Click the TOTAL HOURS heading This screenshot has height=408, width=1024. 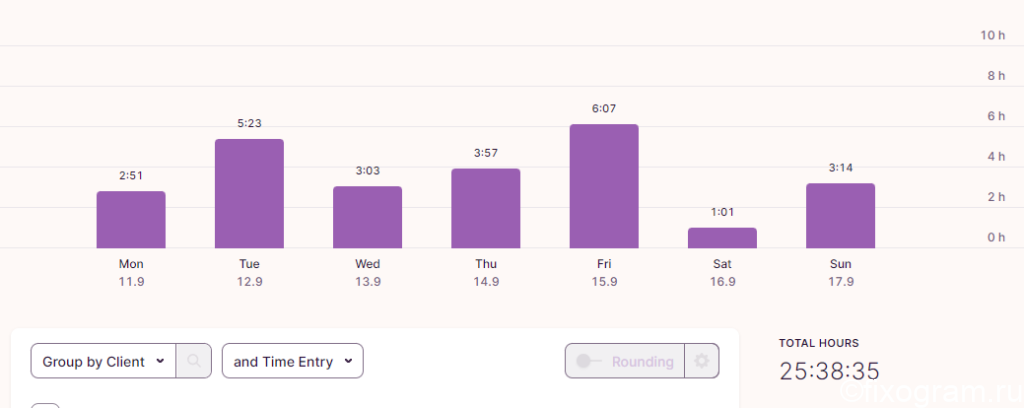click(x=819, y=343)
